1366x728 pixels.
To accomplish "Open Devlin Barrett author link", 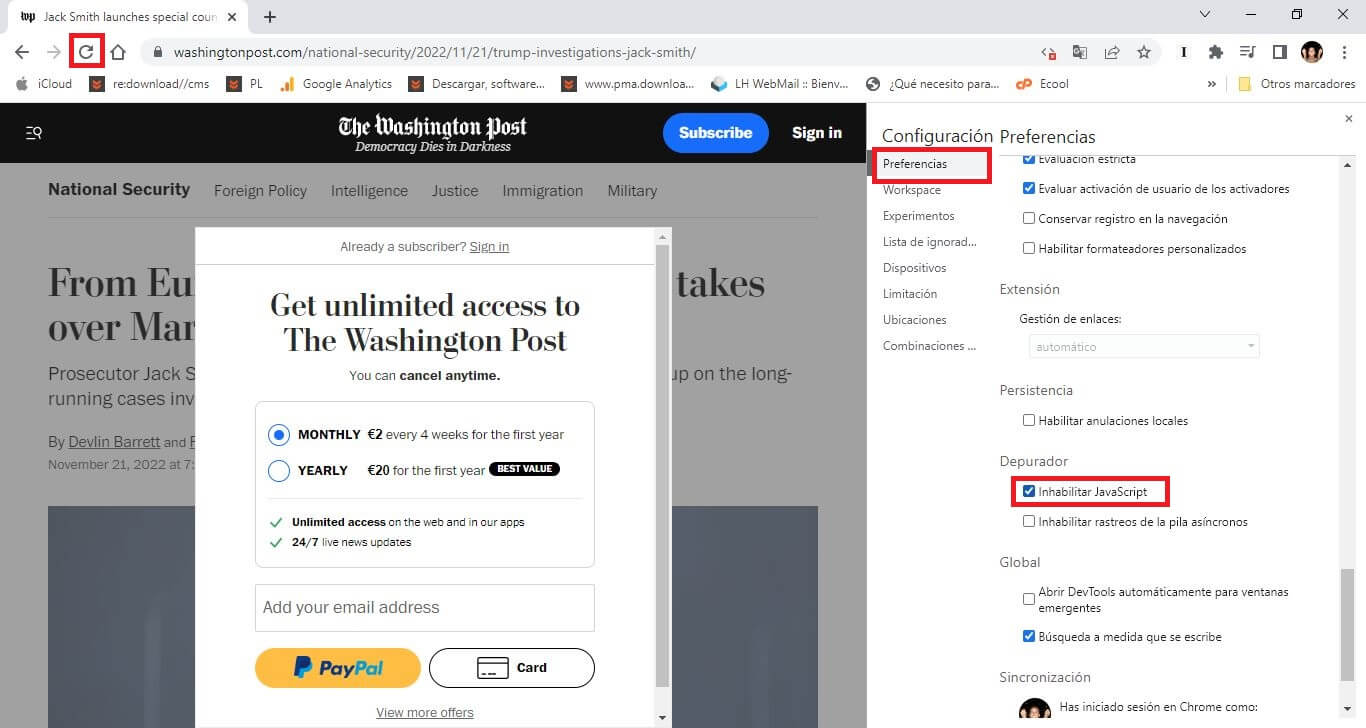I will (114, 442).
